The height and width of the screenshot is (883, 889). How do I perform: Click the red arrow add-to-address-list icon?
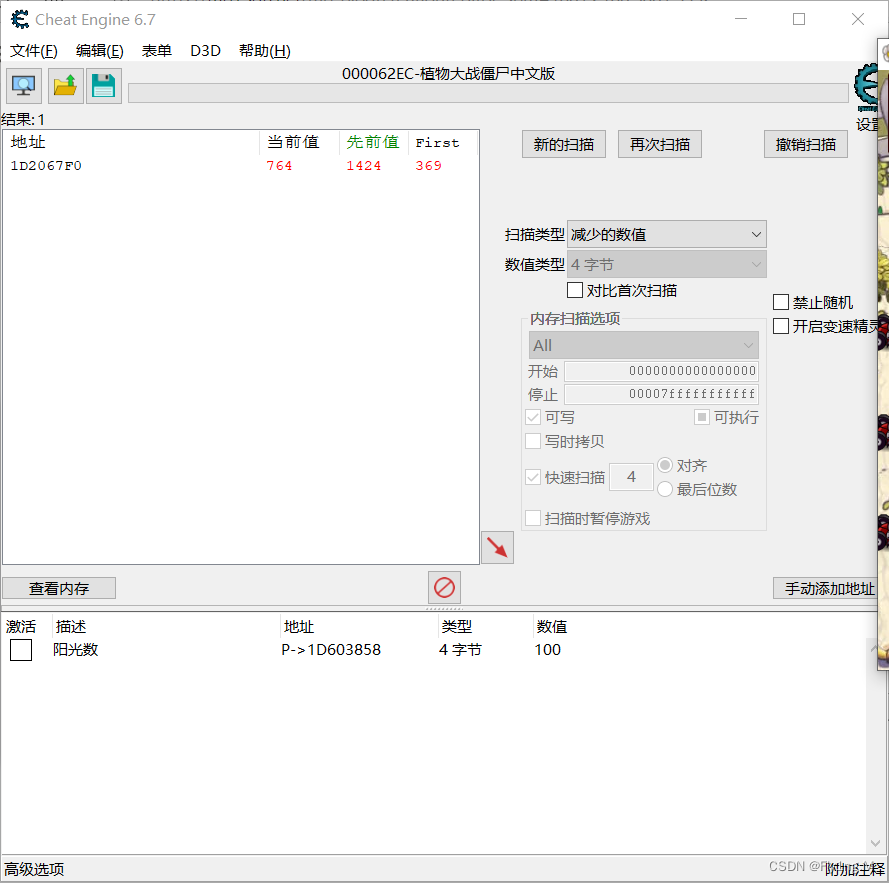point(497,548)
